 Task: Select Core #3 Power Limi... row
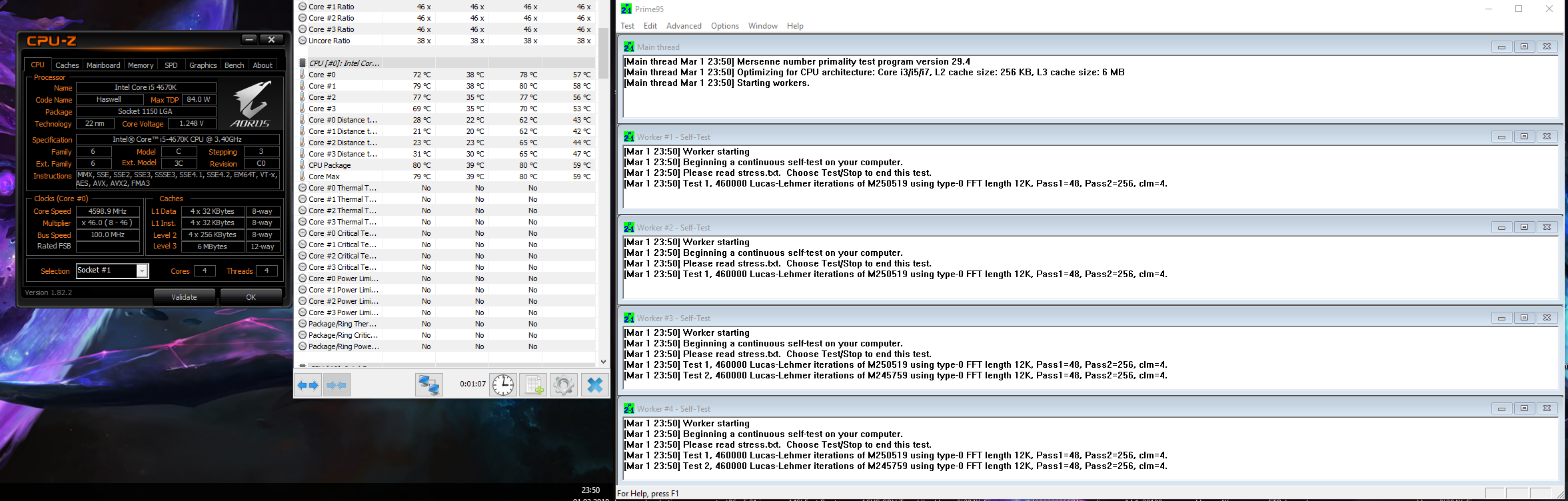tap(445, 312)
